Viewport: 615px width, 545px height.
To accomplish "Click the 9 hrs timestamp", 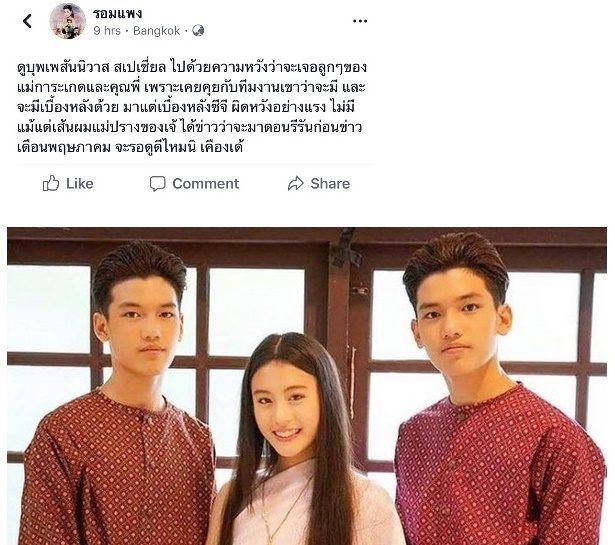I will pyautogui.click(x=107, y=31).
